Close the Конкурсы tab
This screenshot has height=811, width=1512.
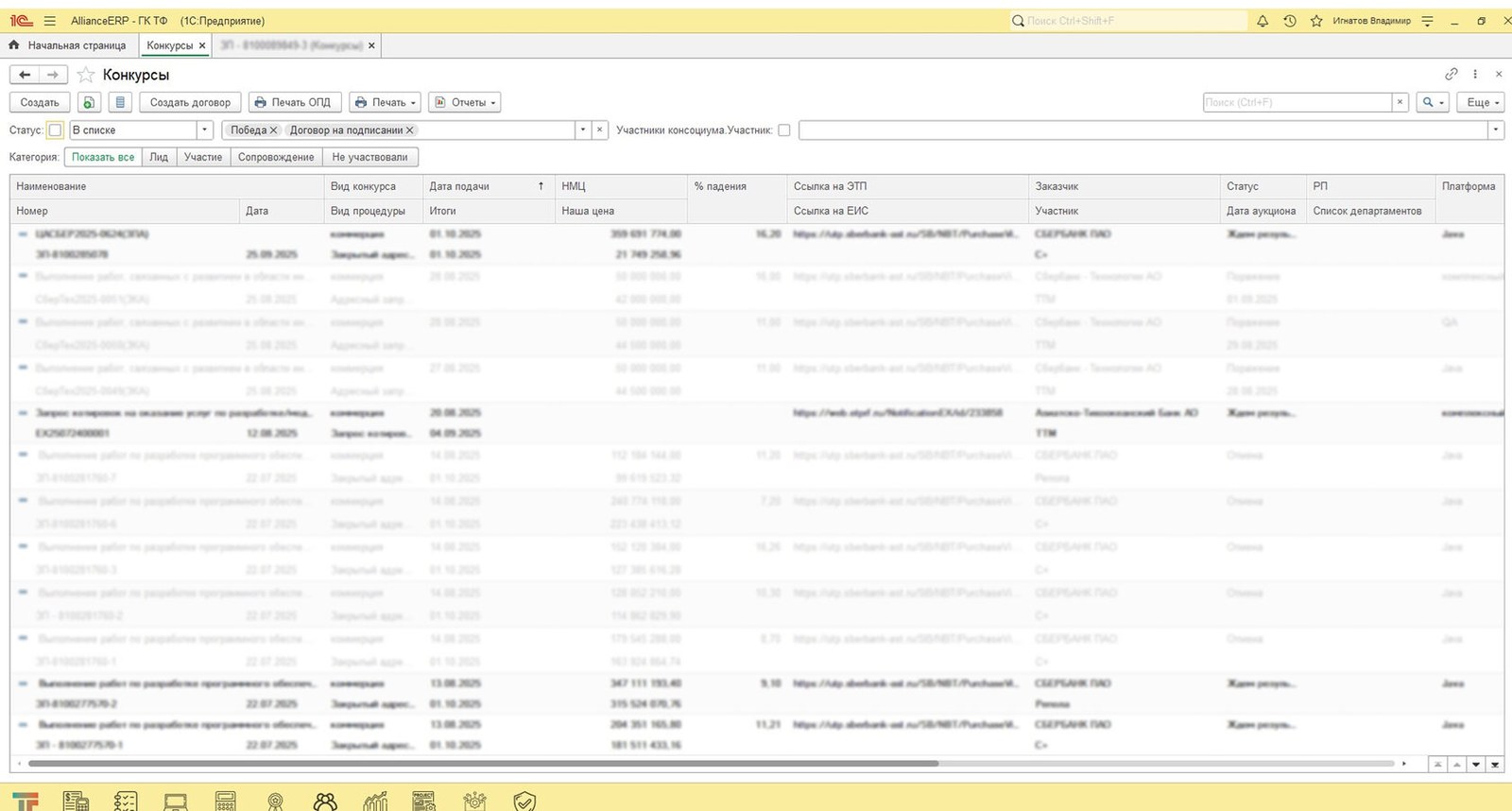202,45
